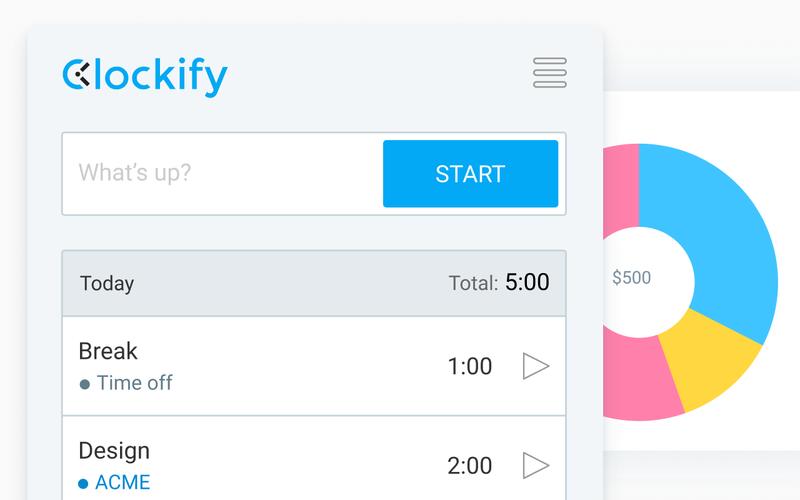The image size is (800, 500).
Task: Open the hamburger menu icon
Action: (x=549, y=72)
